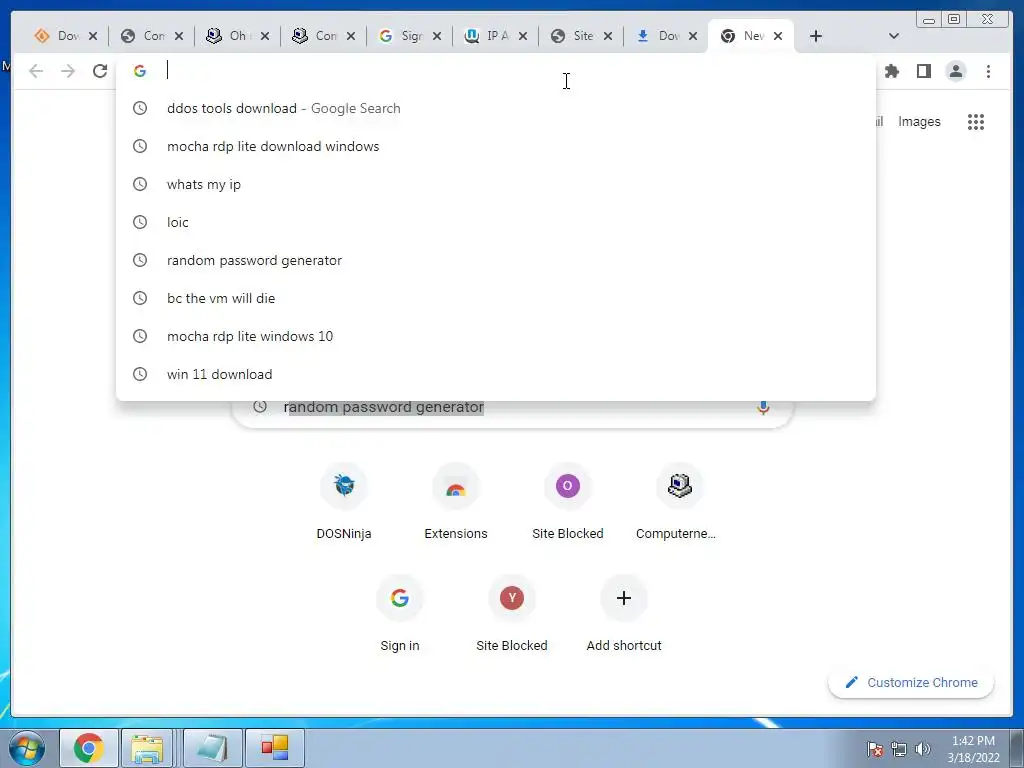Open Windows Start menu orb
1024x768 pixels.
point(27,748)
